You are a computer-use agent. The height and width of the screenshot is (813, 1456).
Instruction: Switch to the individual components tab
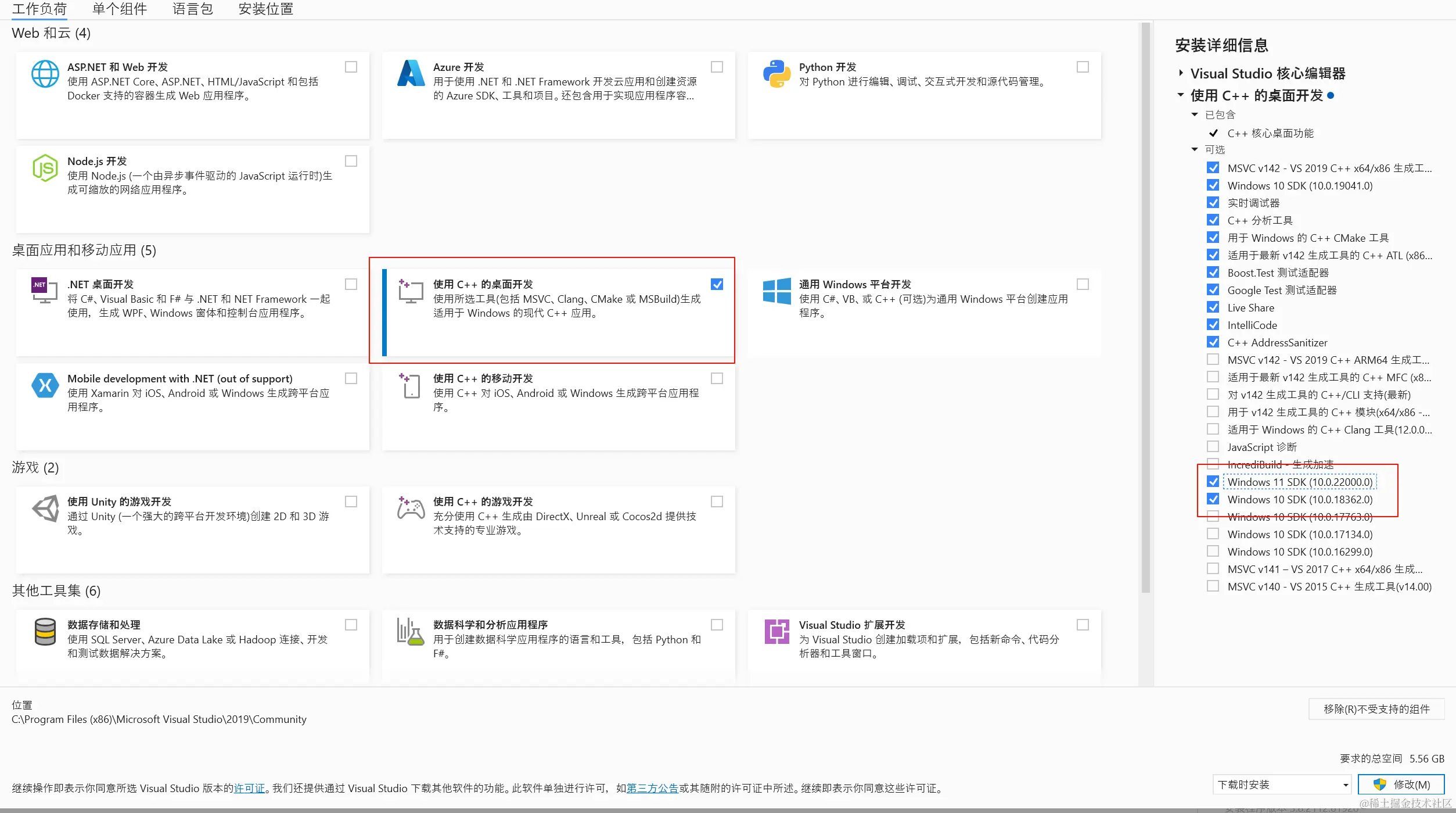point(119,9)
